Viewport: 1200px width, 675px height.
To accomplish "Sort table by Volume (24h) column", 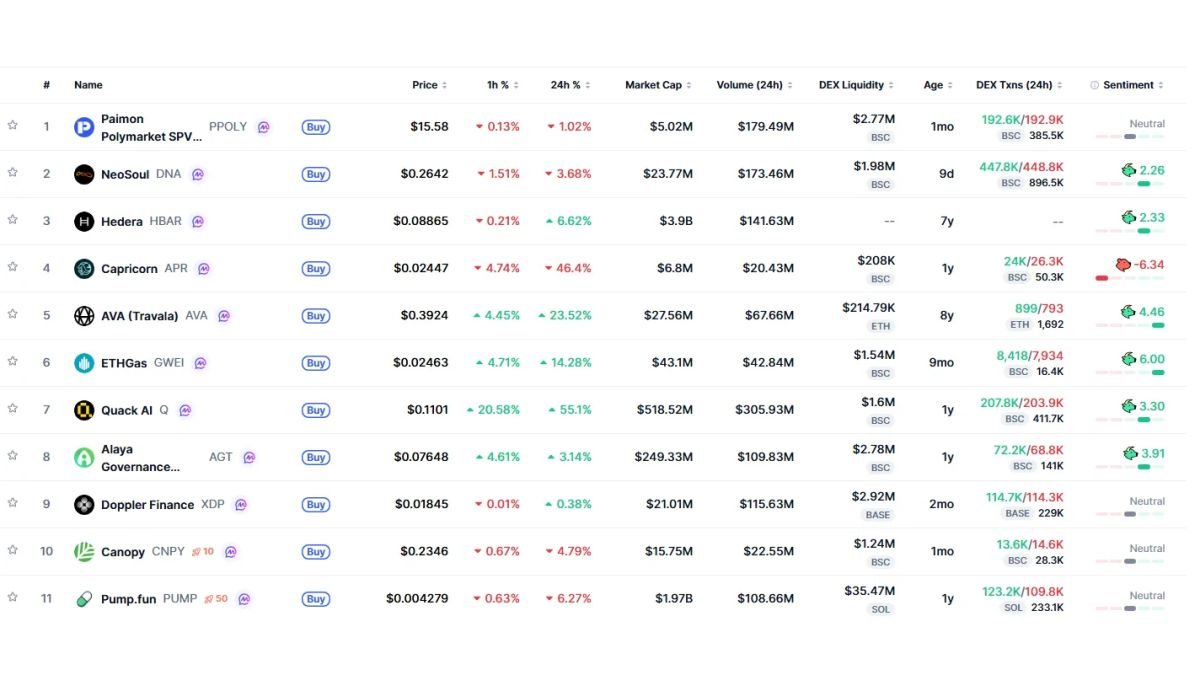I will click(755, 85).
